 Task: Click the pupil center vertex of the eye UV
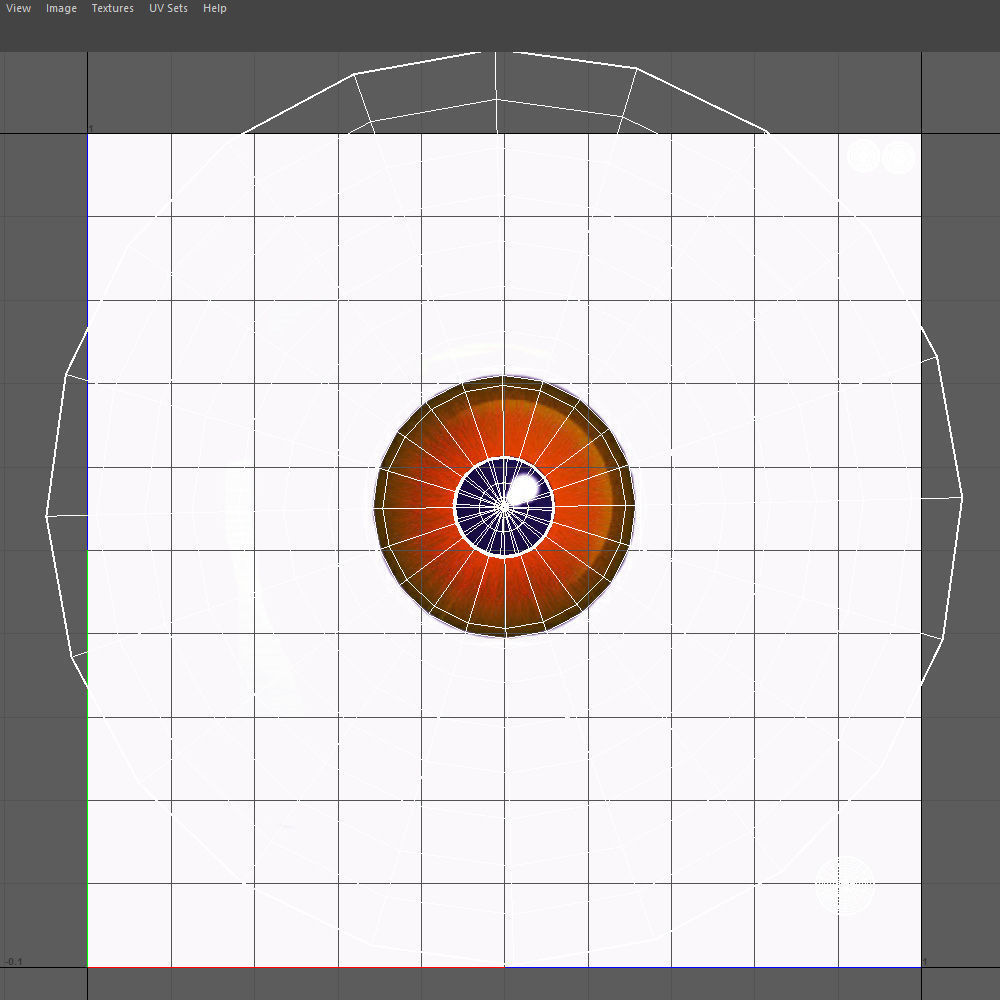click(x=504, y=507)
